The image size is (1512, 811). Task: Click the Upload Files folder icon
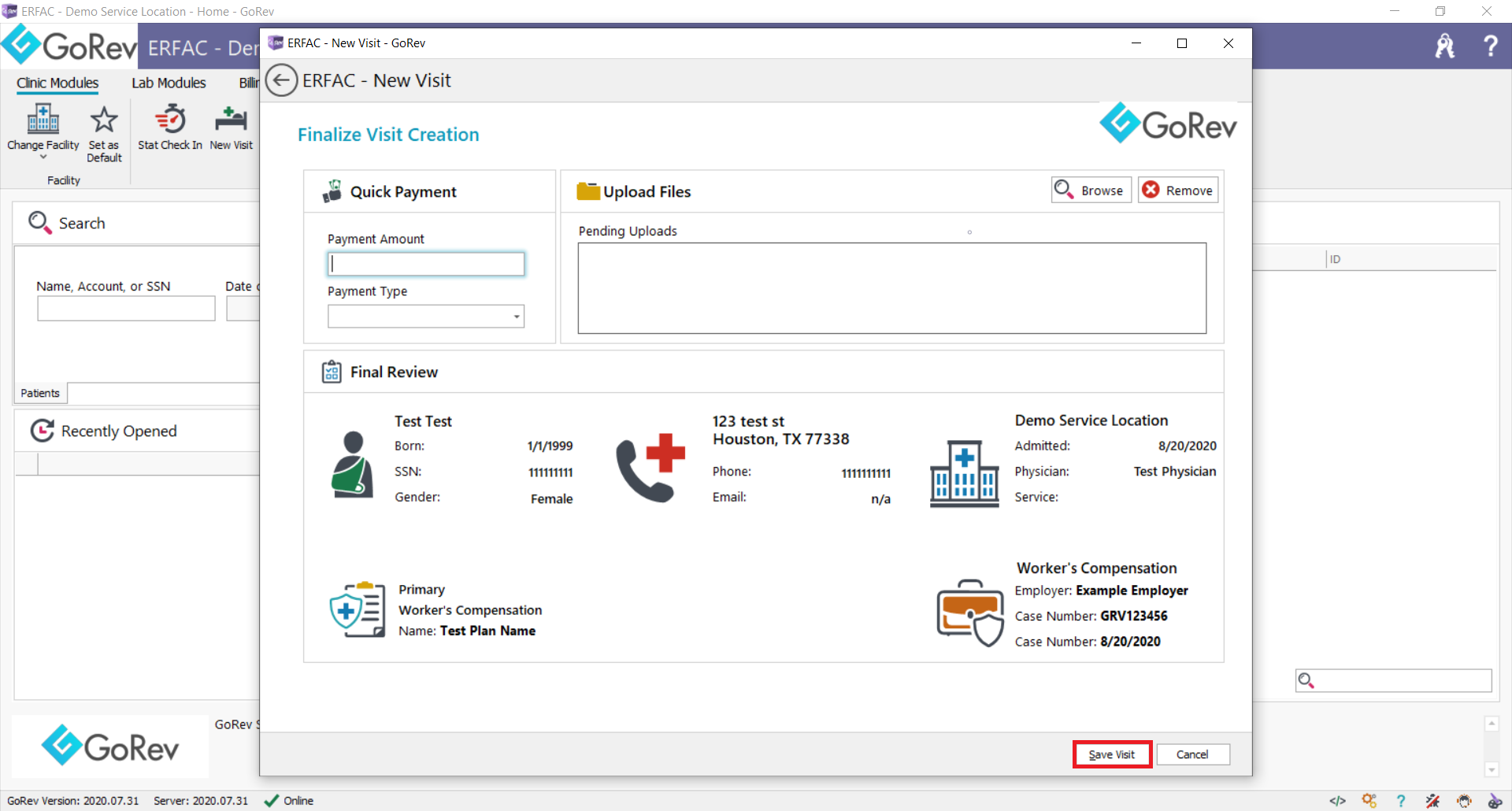point(588,191)
